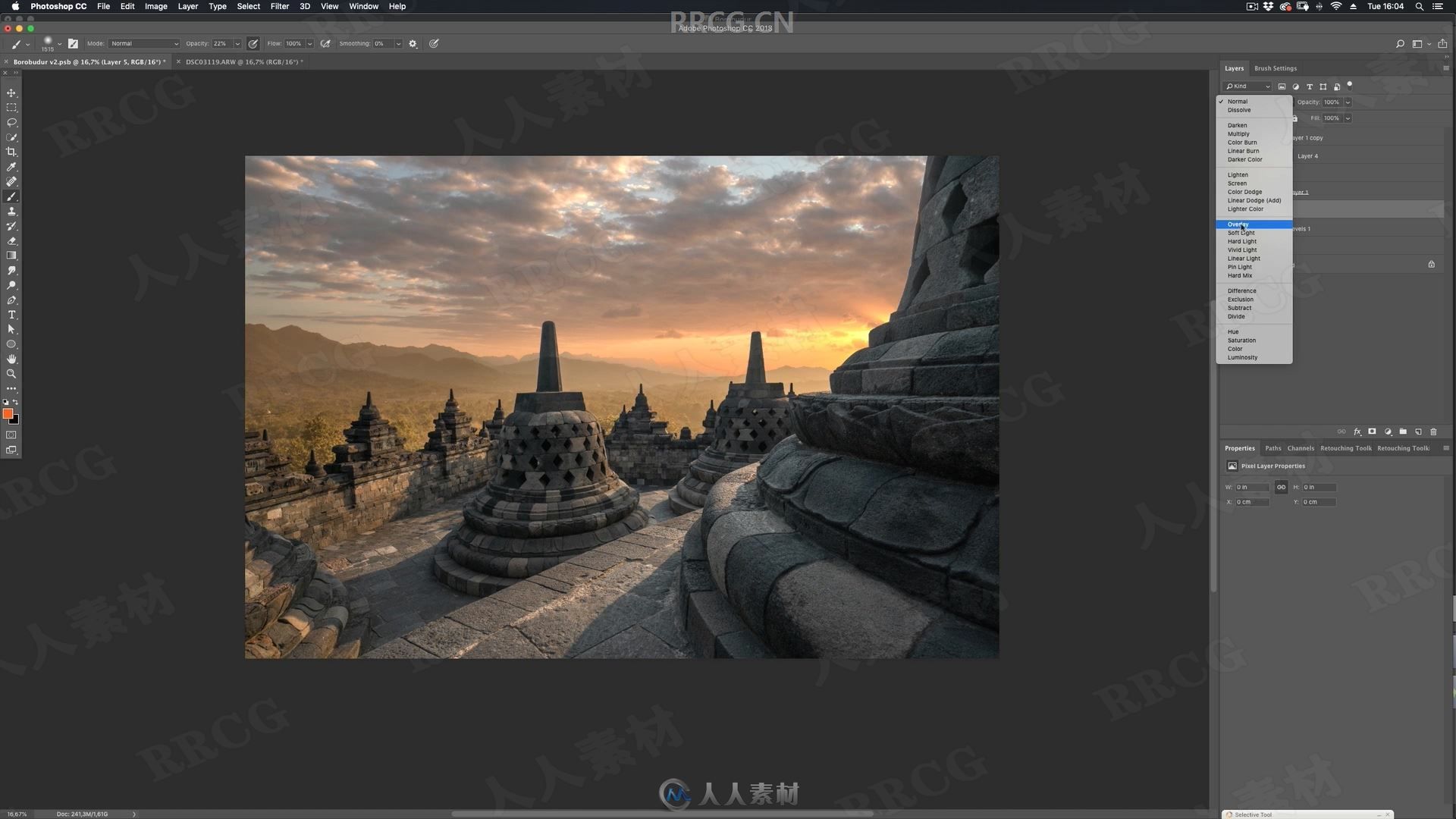1456x819 pixels.
Task: Click on Borobudur v2.psd tab
Action: click(x=87, y=61)
